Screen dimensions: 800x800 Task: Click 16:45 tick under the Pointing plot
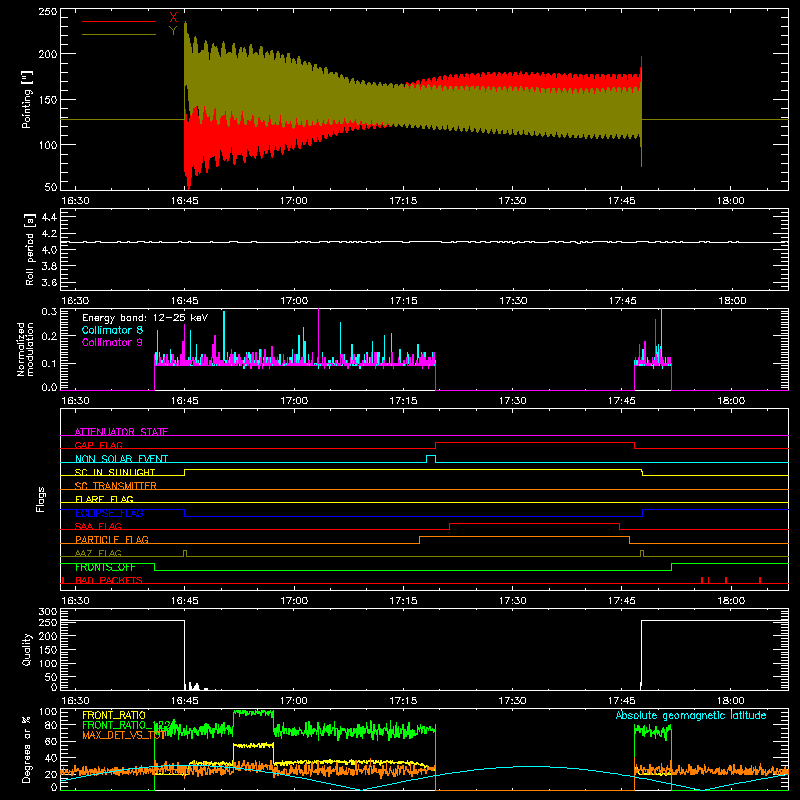tap(185, 201)
